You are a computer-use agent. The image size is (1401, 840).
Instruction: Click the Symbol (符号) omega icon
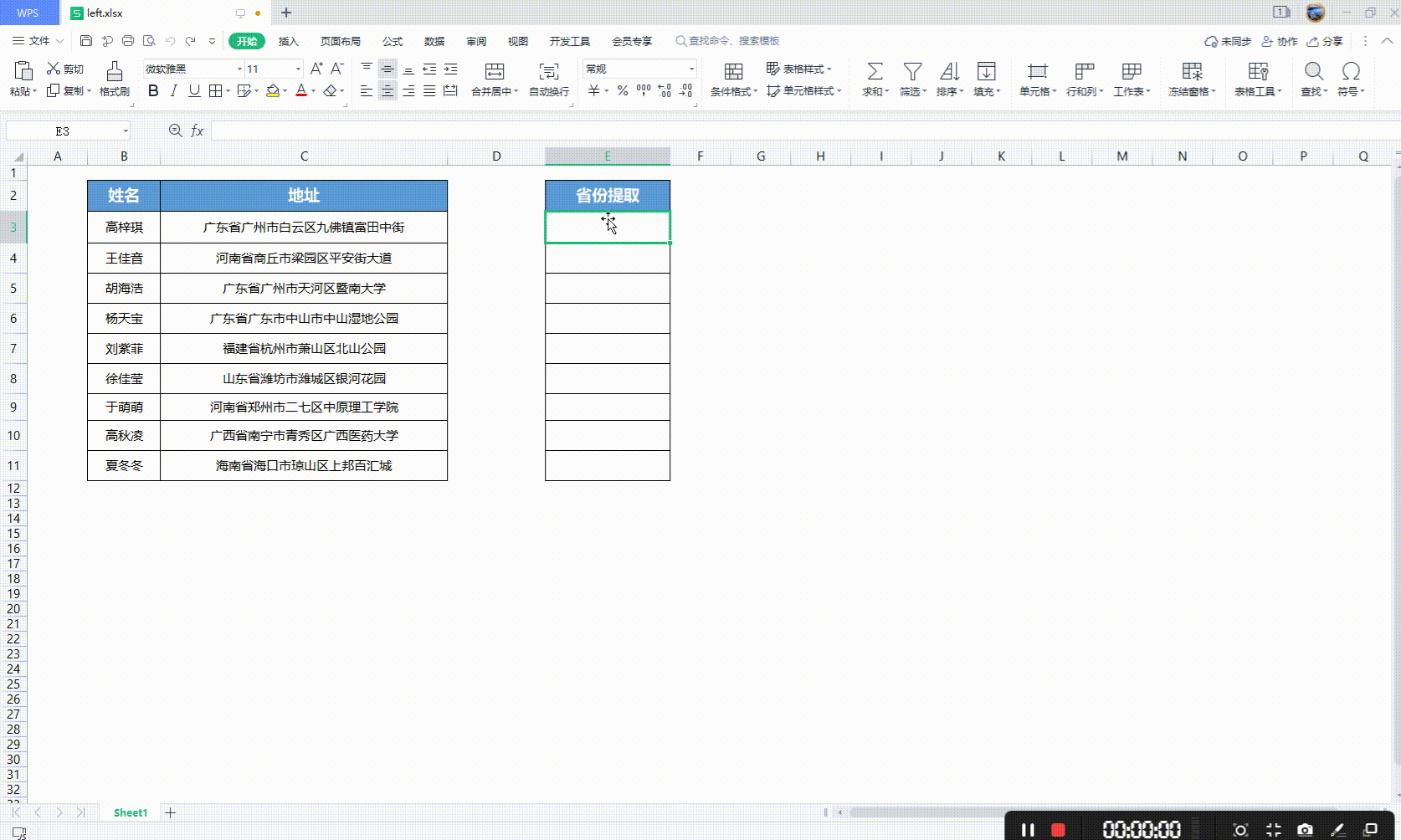(1351, 72)
